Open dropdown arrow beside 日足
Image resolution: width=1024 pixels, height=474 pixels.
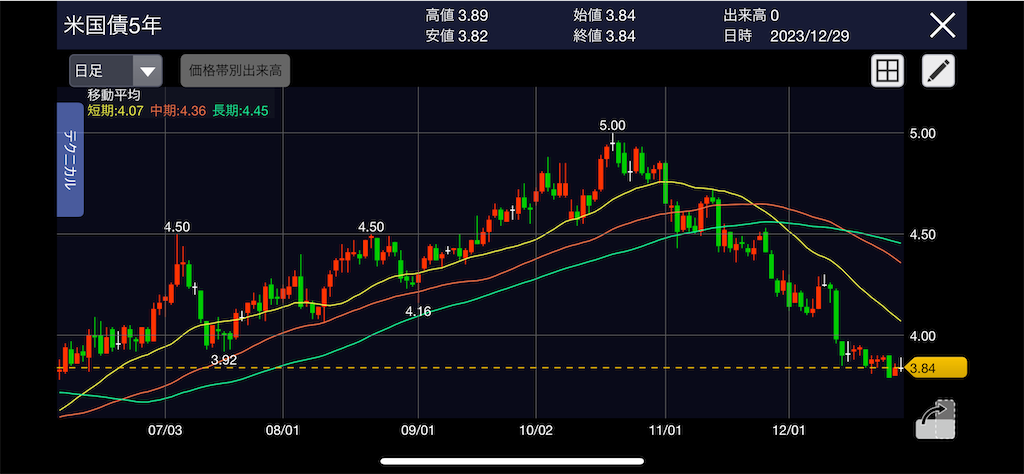(x=148, y=71)
